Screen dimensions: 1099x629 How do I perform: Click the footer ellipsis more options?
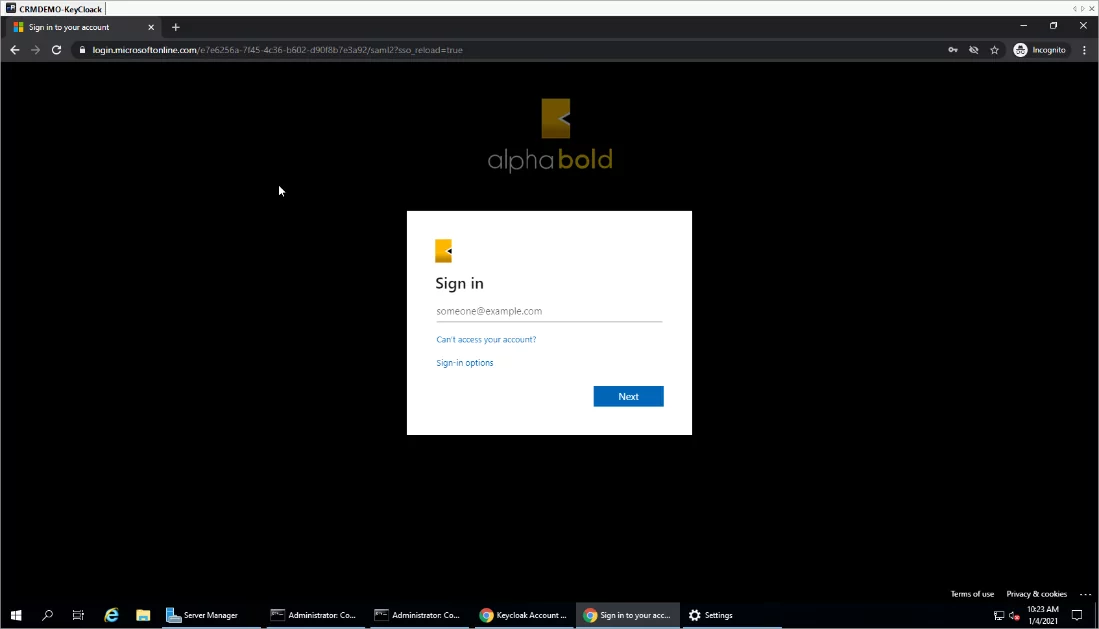pyautogui.click(x=1085, y=594)
